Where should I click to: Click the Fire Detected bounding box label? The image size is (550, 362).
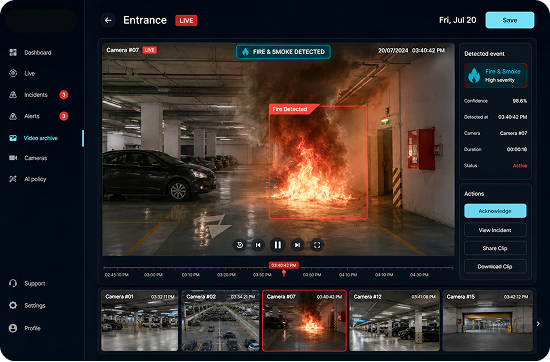click(290, 109)
